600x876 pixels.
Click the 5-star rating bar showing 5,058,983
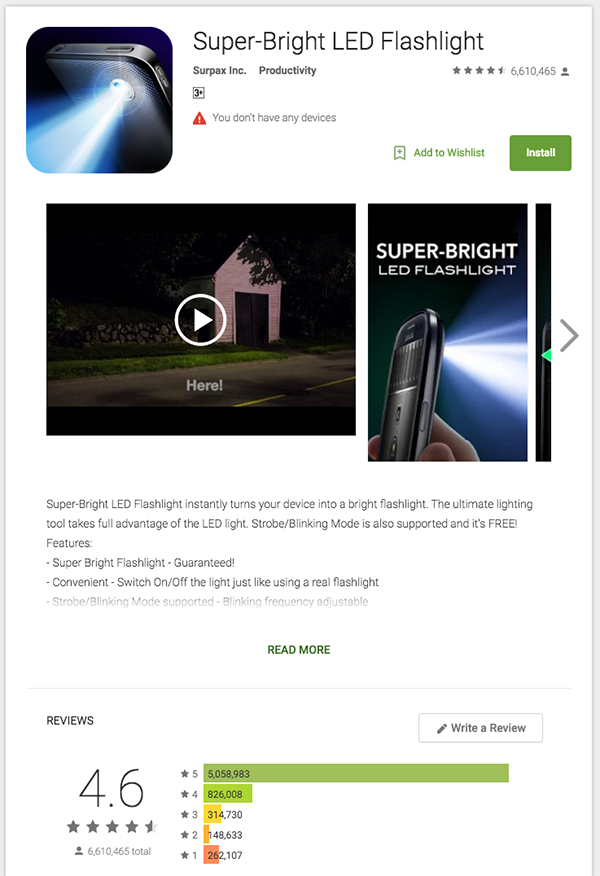tap(356, 774)
